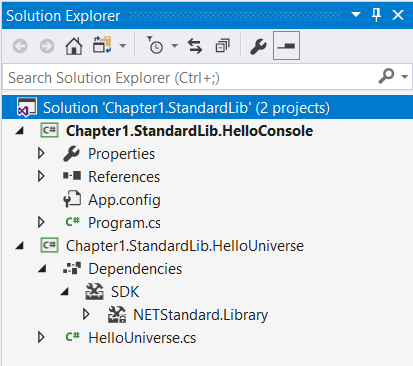
Task: Click the Search Solution Explorer input field
Action: pyautogui.click(x=190, y=77)
